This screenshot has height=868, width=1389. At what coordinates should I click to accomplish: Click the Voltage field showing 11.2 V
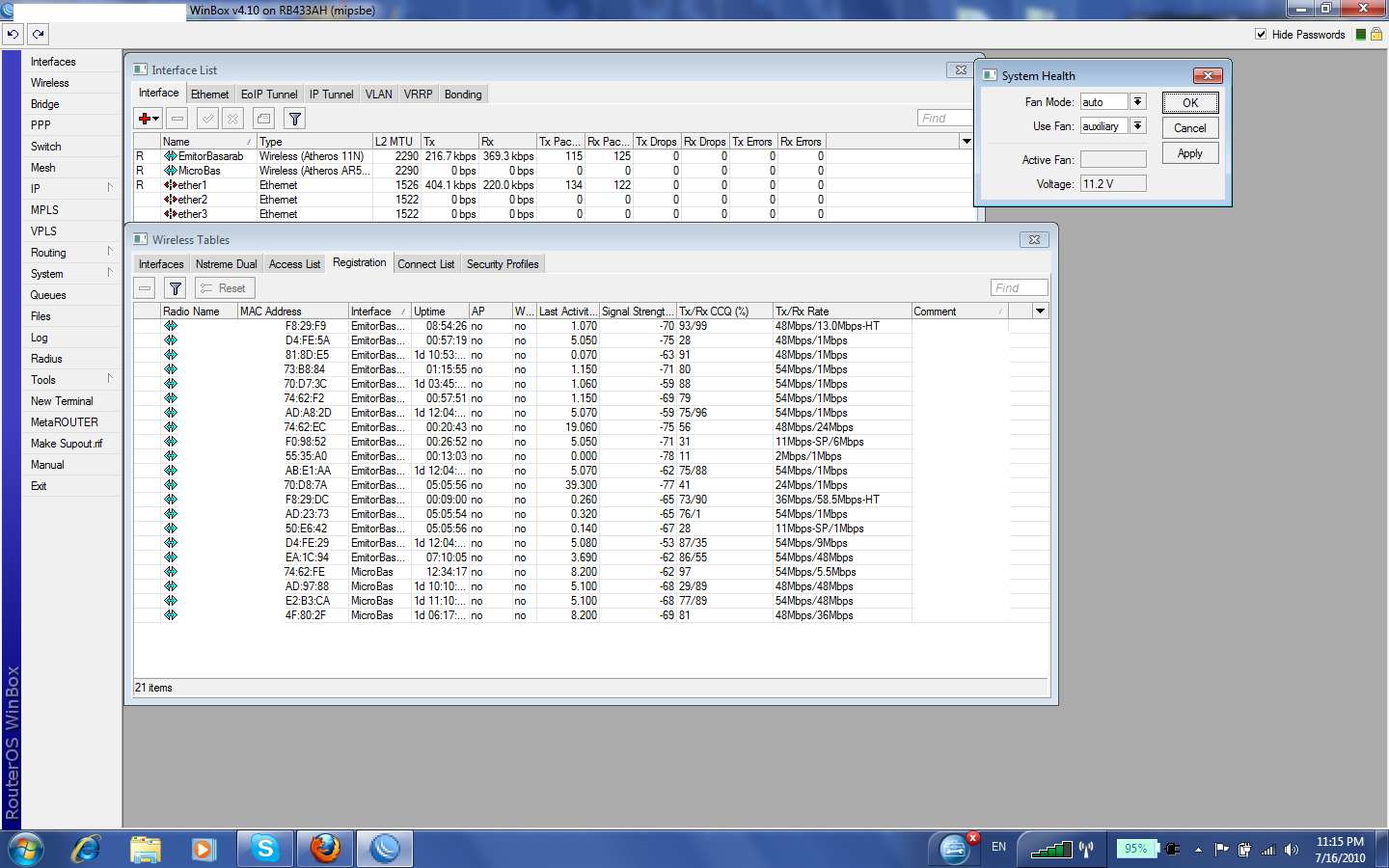[1113, 183]
